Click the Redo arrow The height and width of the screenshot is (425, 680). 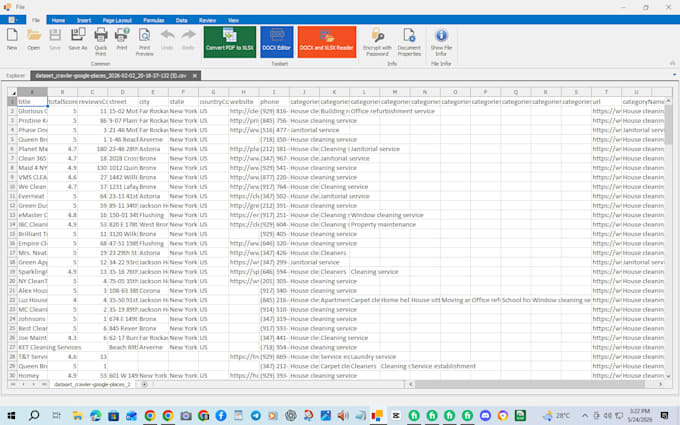[188, 40]
